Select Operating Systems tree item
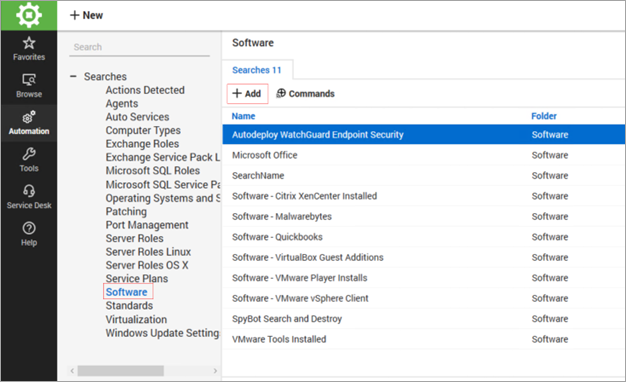The height and width of the screenshot is (382, 626). [163, 198]
